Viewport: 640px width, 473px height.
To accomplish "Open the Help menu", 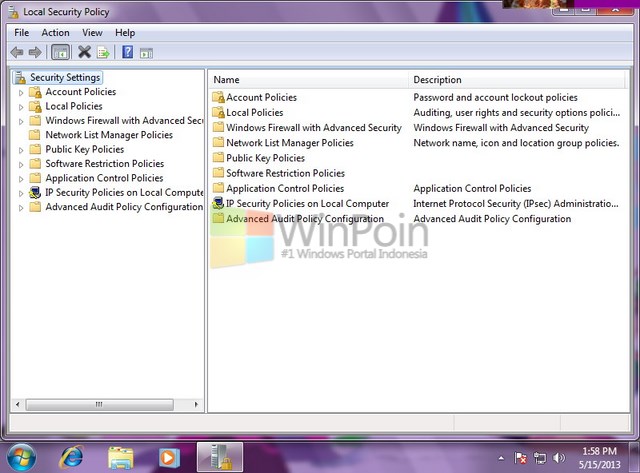I will point(125,33).
